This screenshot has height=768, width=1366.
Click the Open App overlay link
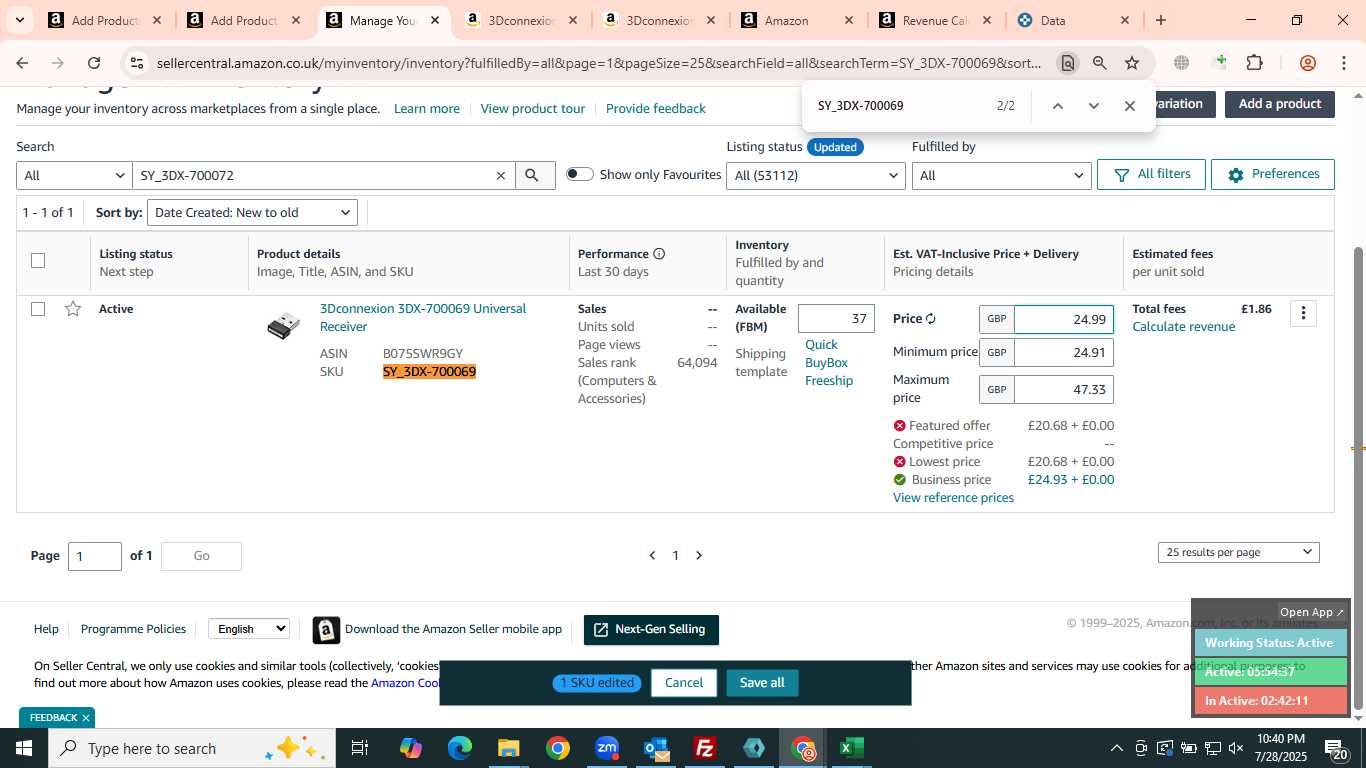(1312, 612)
